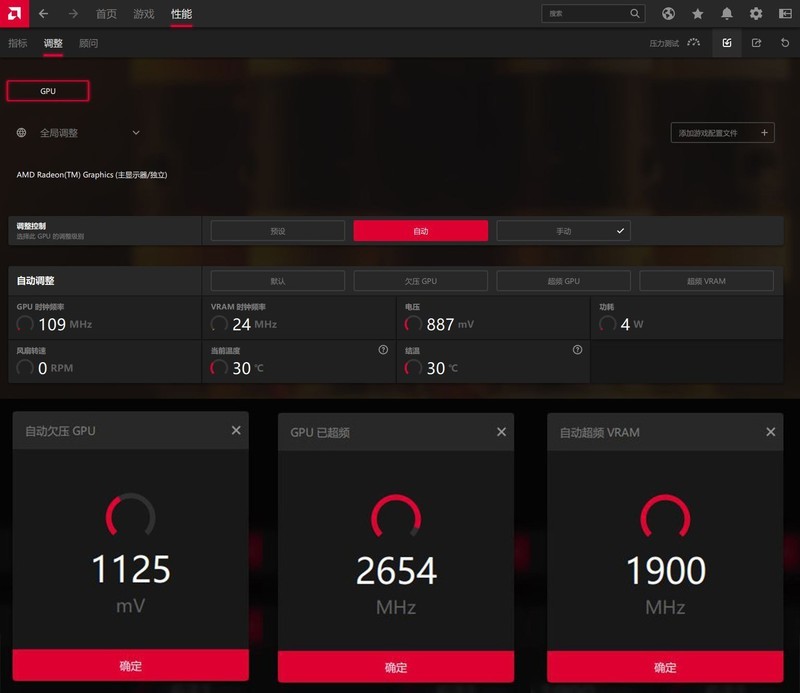Choose 欠压 GPU auto tuning option

(420, 281)
